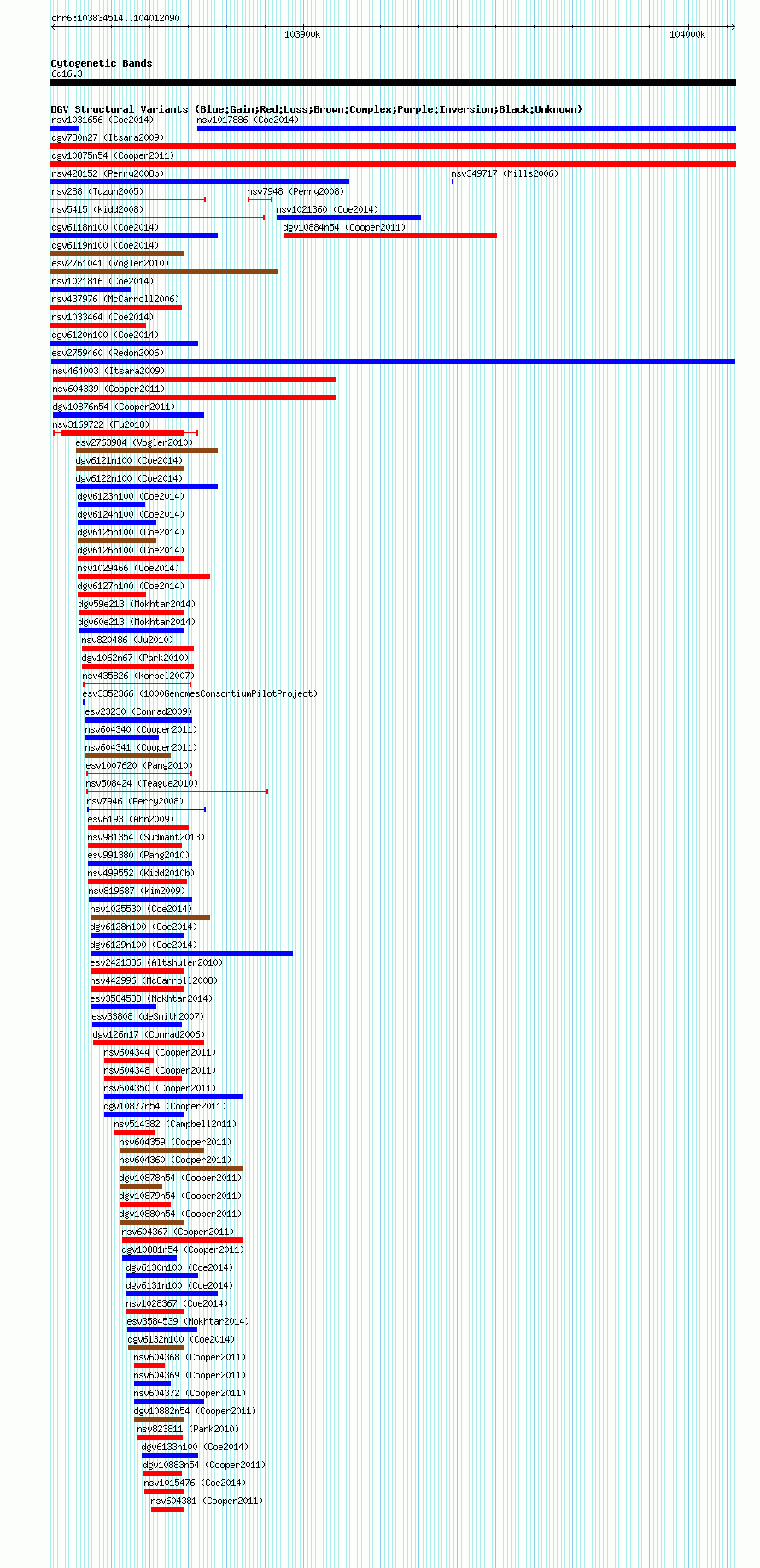Click the chr6:103834514..104012090 region label
Screen dimensions: 760x1568
[x=116, y=18]
